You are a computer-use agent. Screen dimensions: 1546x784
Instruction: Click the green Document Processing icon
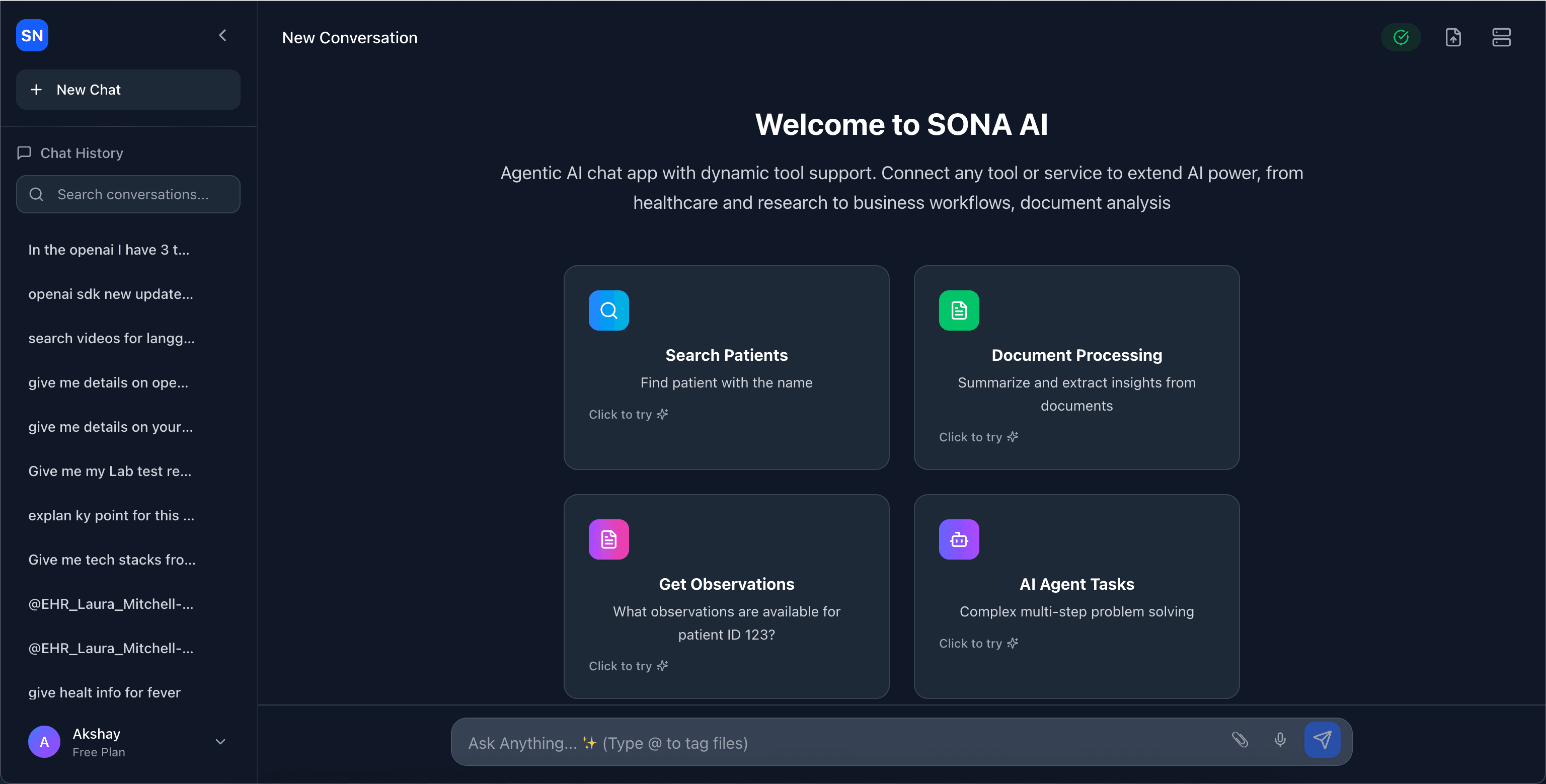(x=958, y=310)
